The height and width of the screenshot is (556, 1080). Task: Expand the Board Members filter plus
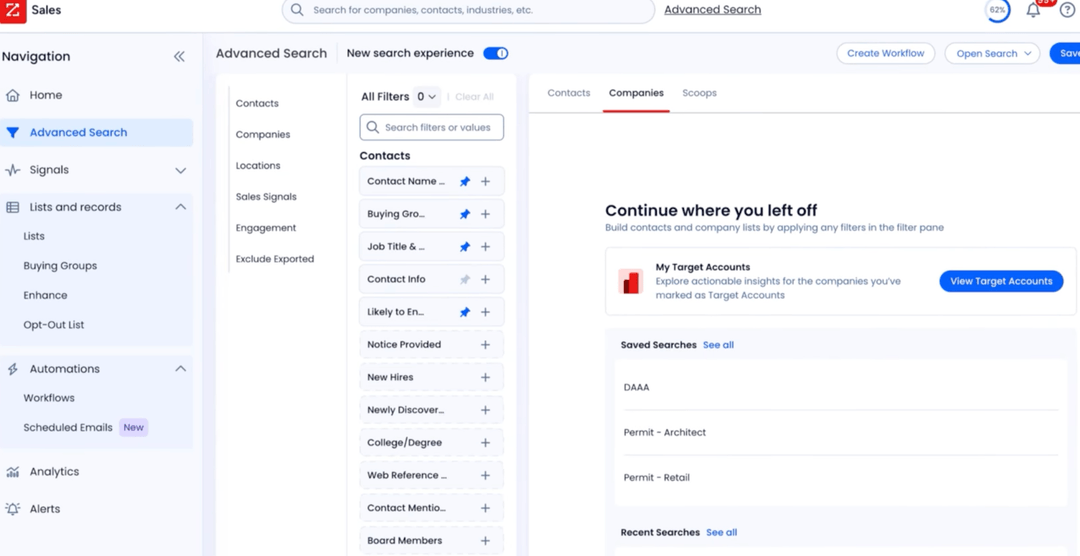coord(486,541)
